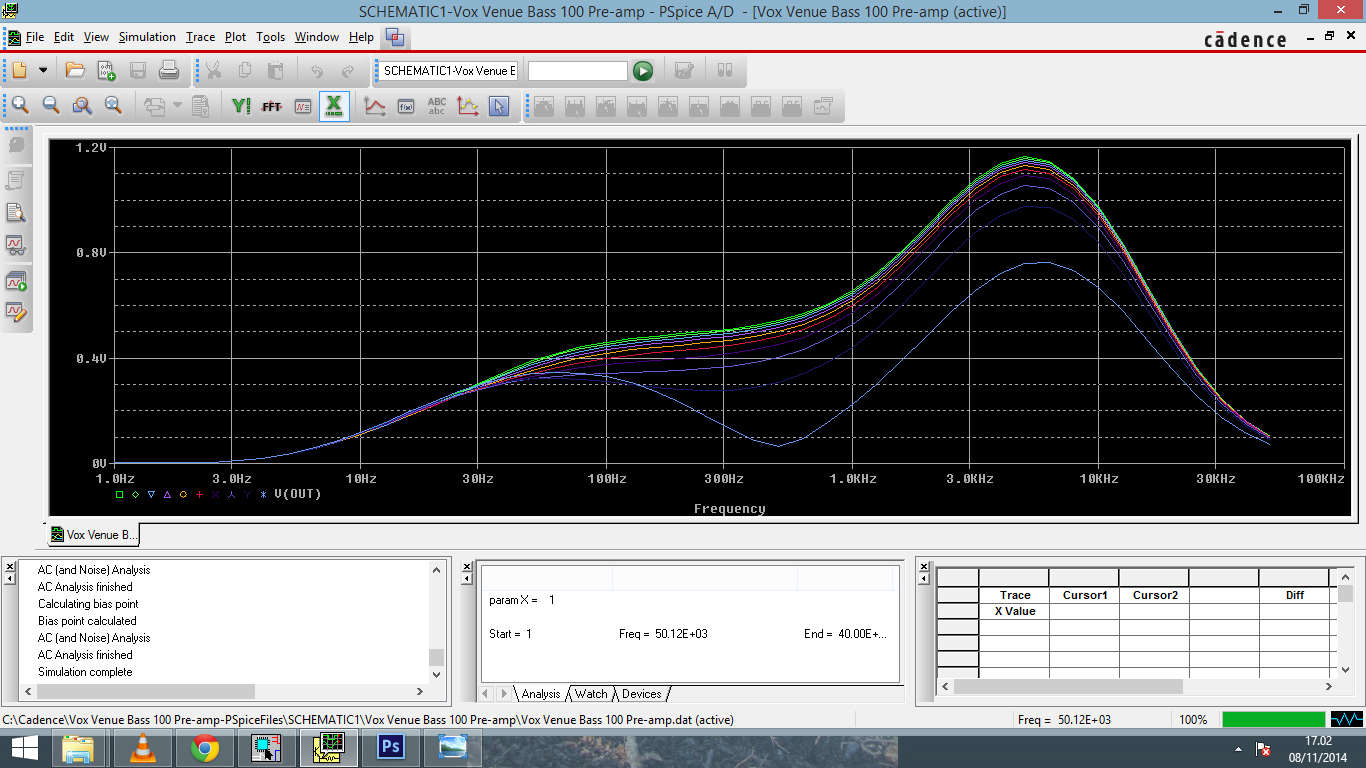Click the V(OUT) trace label in legend

pos(297,494)
